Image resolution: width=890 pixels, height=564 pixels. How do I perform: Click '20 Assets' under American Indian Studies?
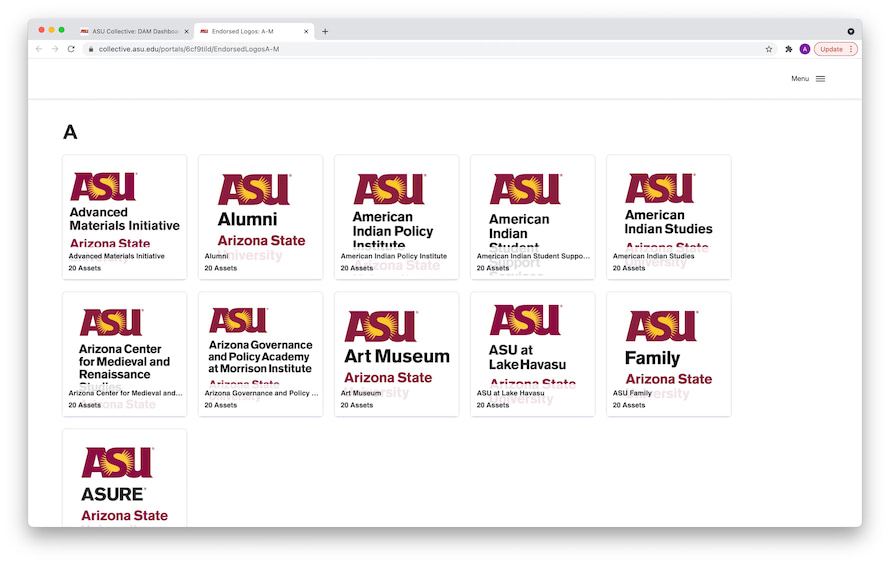[x=629, y=268]
